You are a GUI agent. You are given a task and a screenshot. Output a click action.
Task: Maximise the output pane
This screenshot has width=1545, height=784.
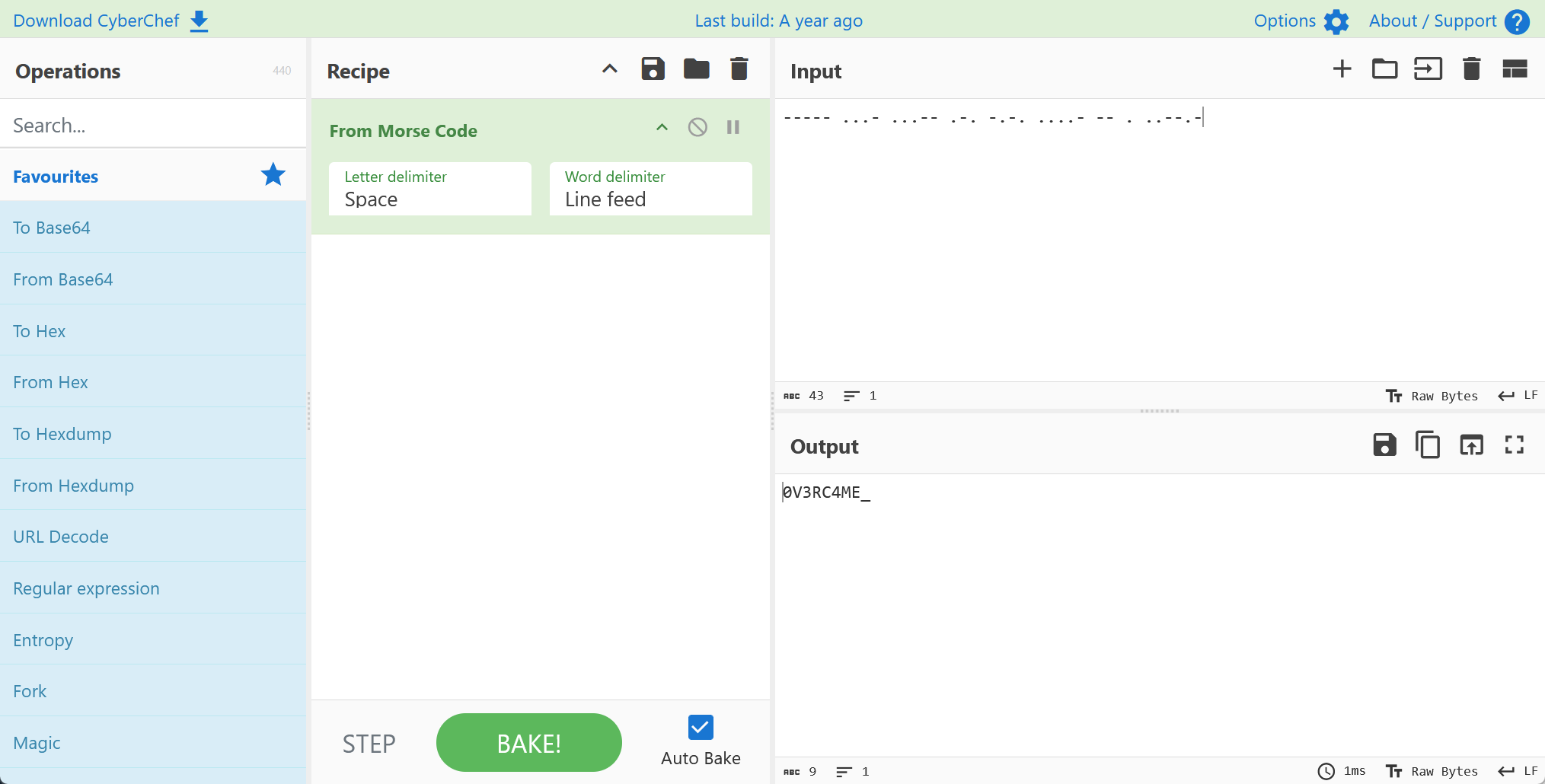click(x=1514, y=445)
